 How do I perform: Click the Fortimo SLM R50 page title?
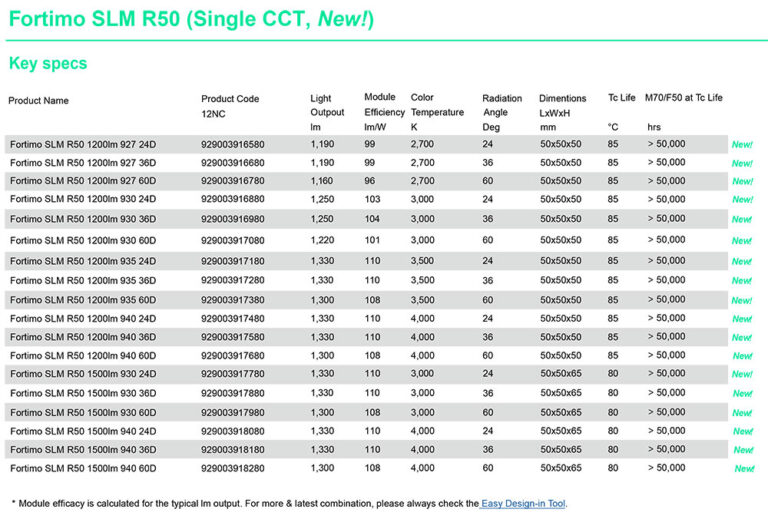190,19
